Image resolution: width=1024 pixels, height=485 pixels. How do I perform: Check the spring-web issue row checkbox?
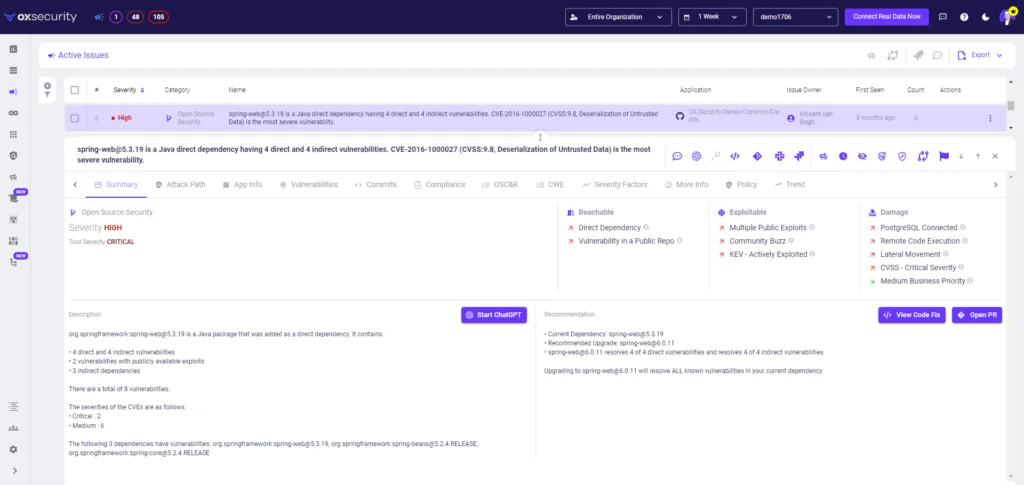74,118
